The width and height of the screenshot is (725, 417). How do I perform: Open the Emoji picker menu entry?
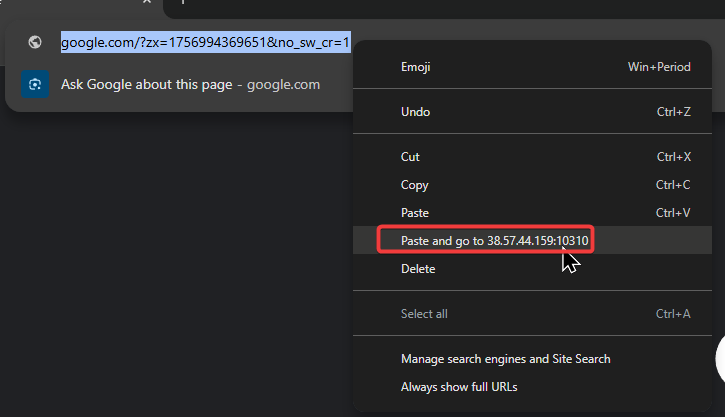click(x=532, y=67)
